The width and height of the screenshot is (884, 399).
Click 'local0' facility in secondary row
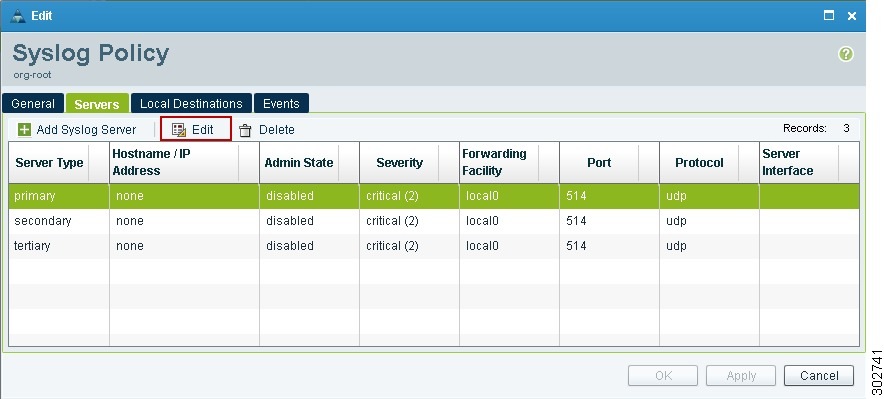[482, 221]
